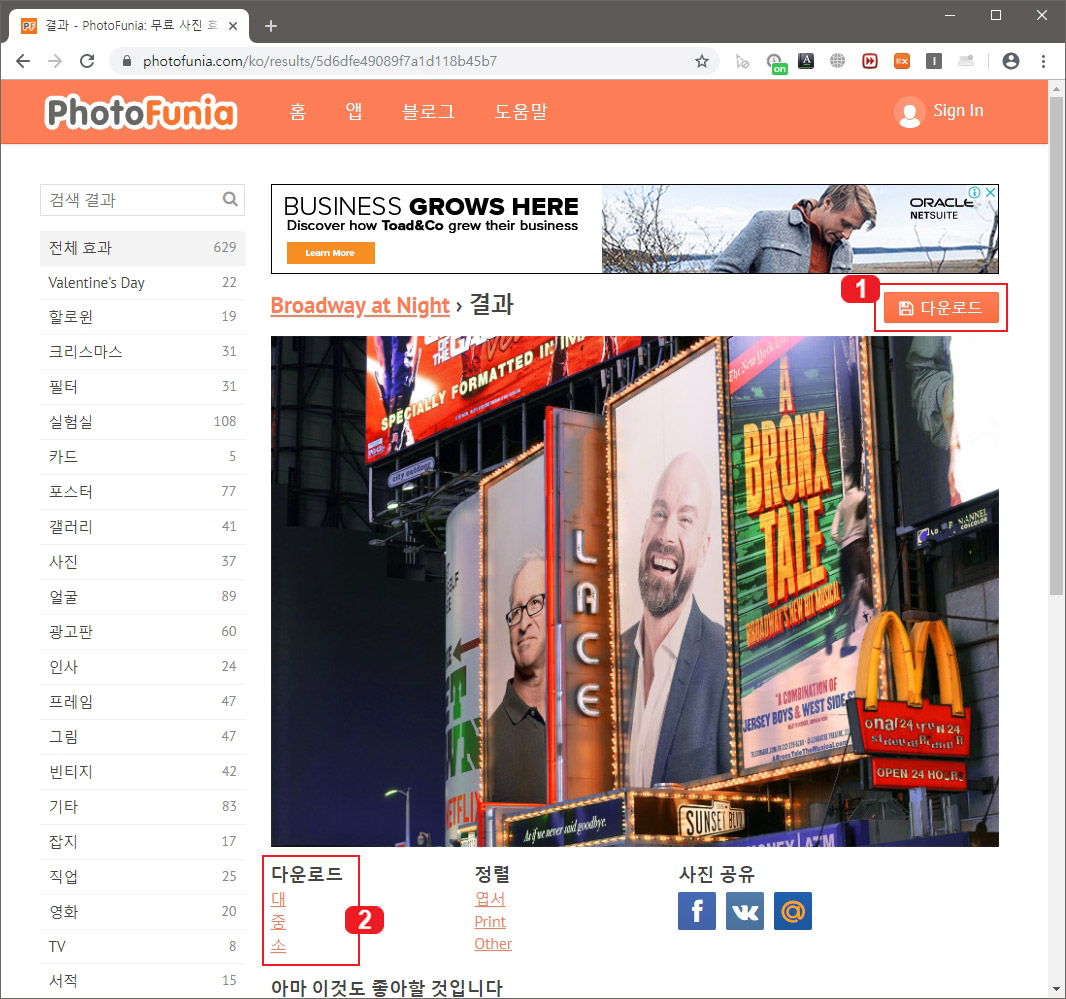Select the 필터 category
The width and height of the screenshot is (1066, 999).
[x=143, y=387]
